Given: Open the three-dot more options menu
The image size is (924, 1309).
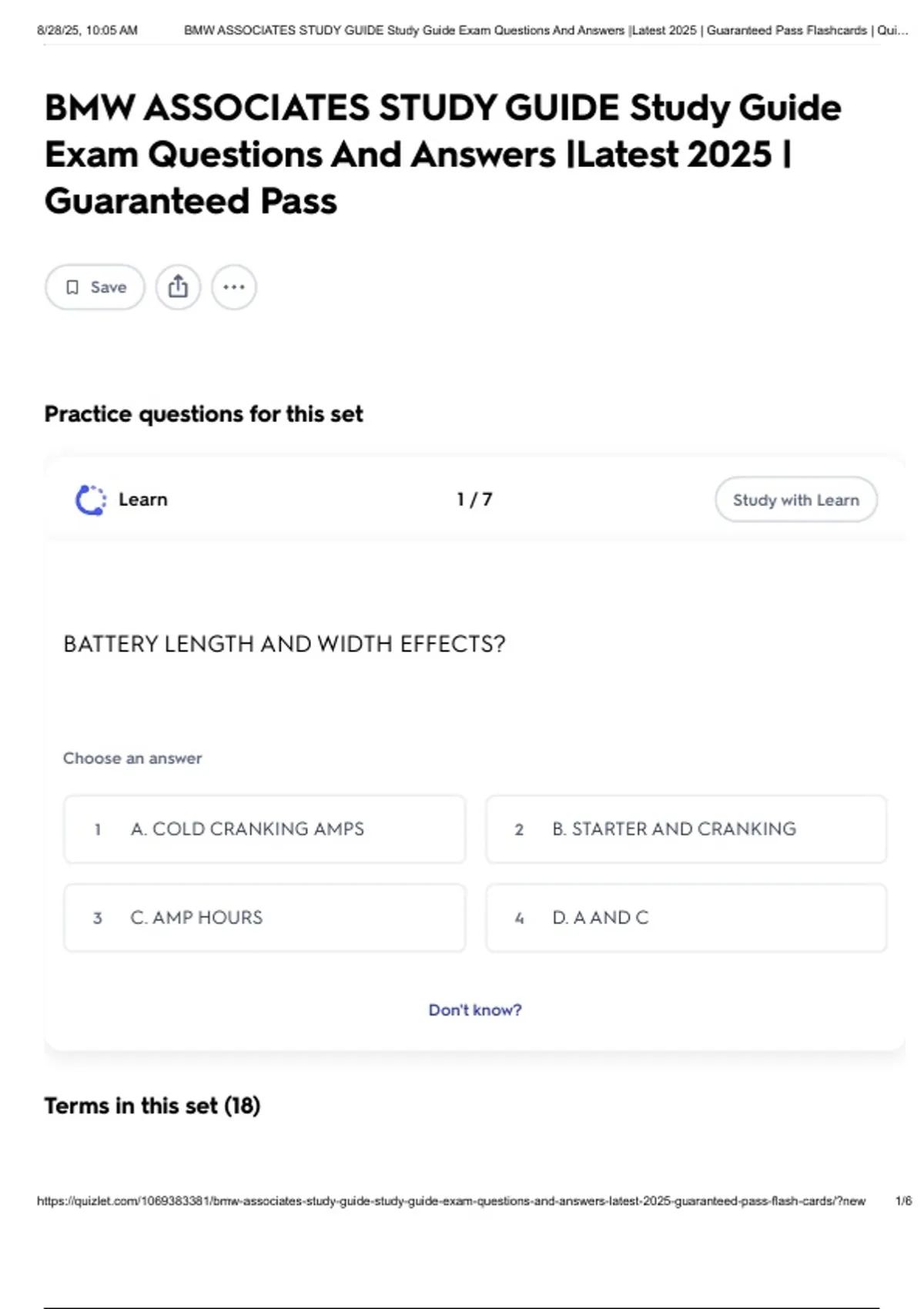Looking at the screenshot, I should click(x=234, y=287).
